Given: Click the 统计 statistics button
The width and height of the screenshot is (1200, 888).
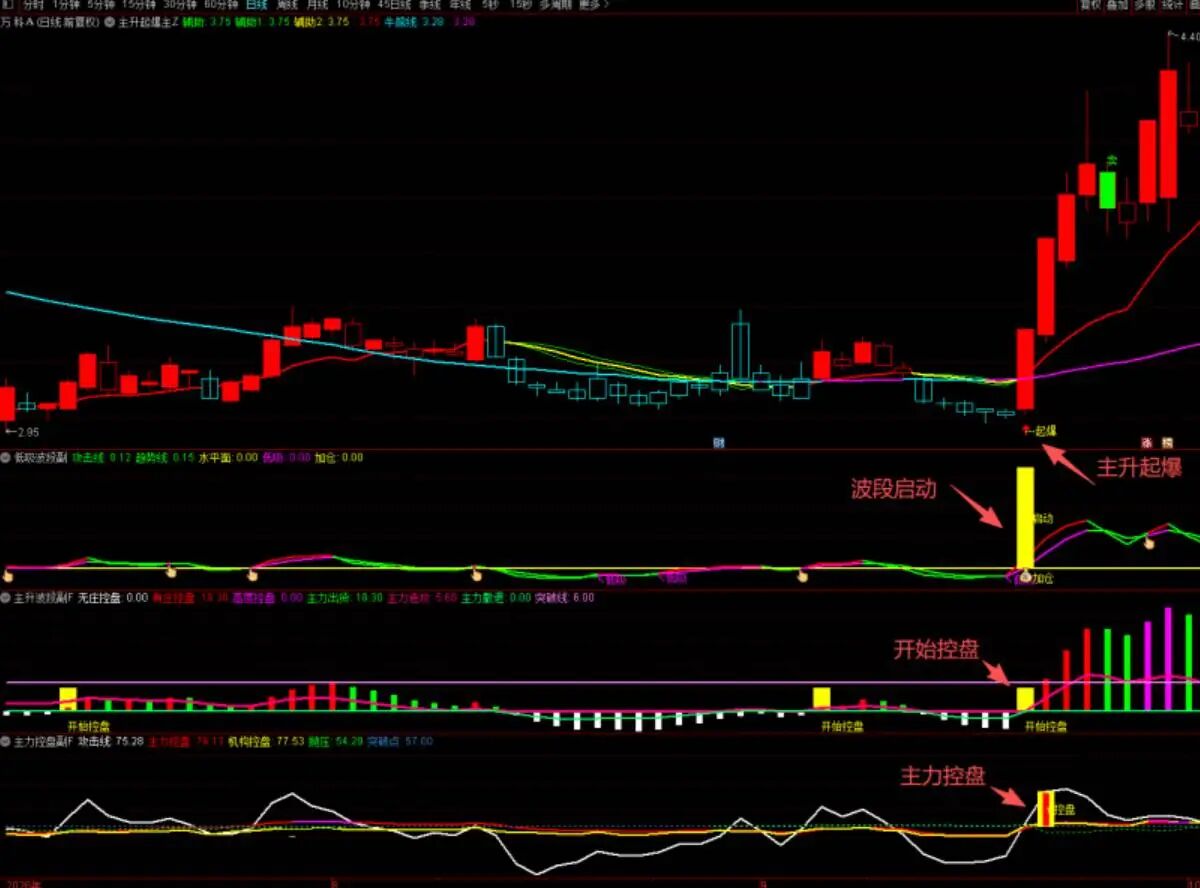Looking at the screenshot, I should click(1172, 5).
